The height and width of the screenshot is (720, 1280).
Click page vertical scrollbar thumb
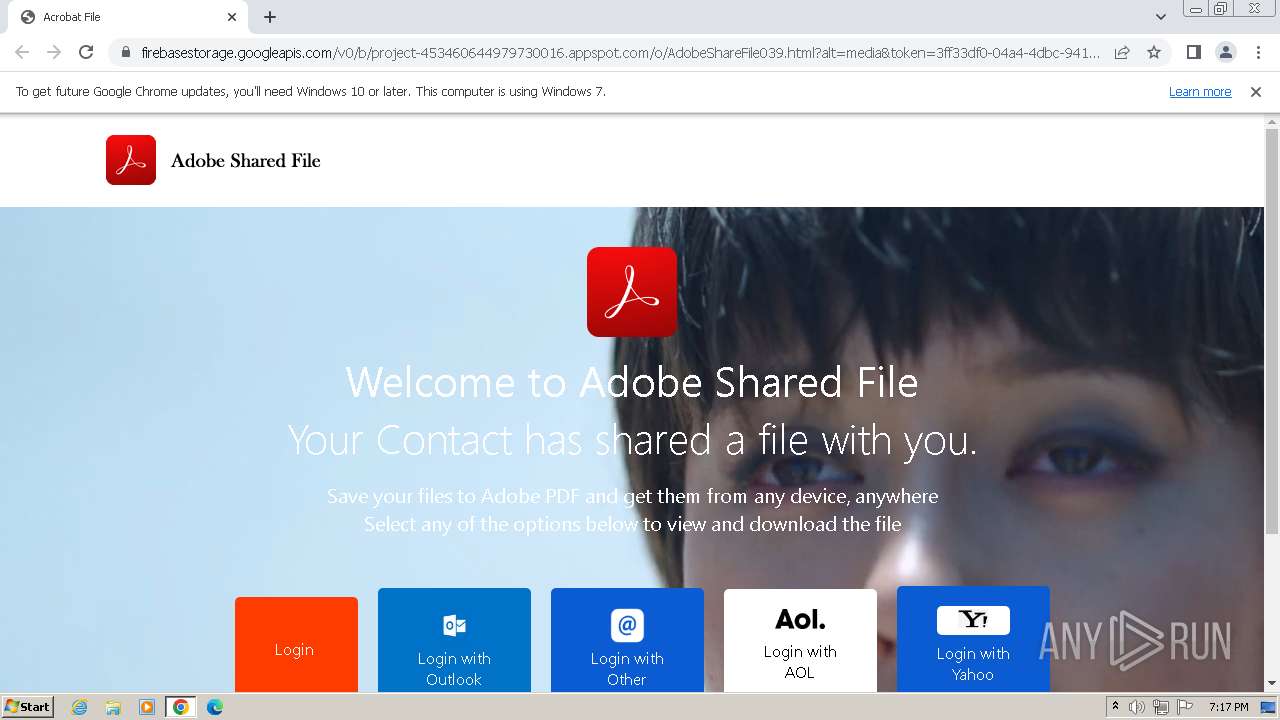tap(1272, 330)
